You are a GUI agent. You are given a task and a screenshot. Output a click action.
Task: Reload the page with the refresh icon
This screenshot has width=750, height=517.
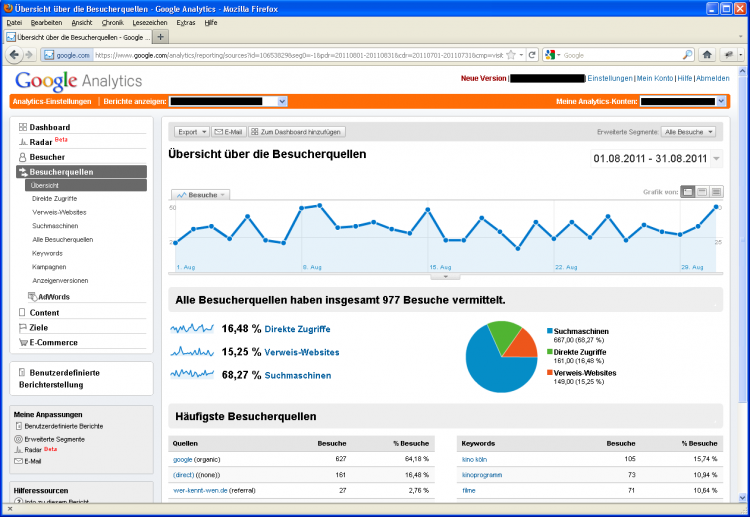pos(532,55)
